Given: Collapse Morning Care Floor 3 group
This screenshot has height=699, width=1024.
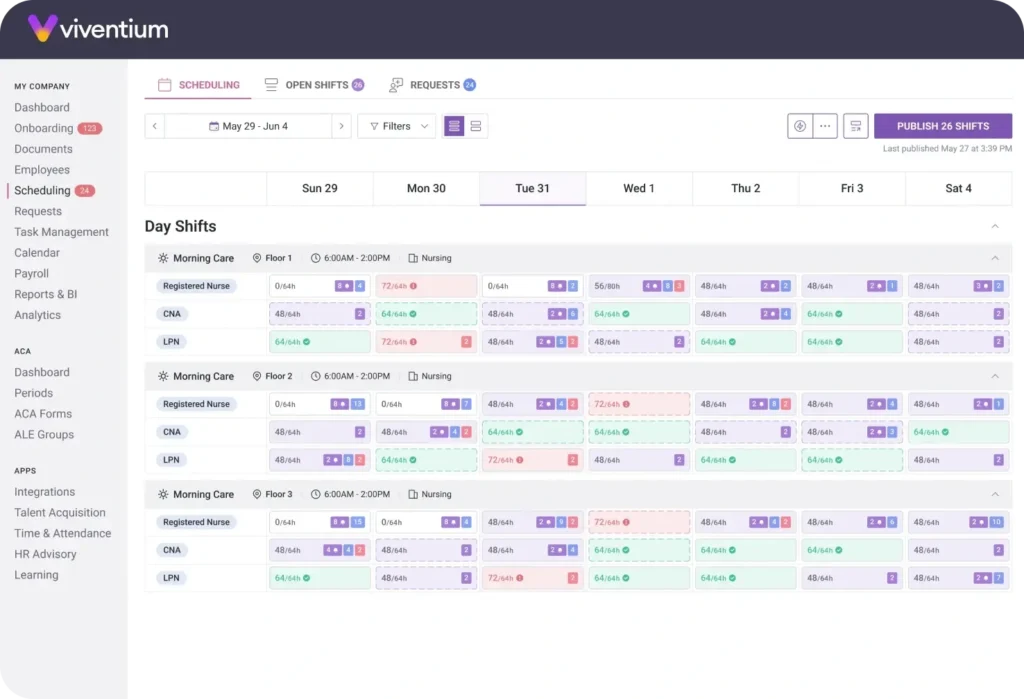Looking at the screenshot, I should (994, 494).
